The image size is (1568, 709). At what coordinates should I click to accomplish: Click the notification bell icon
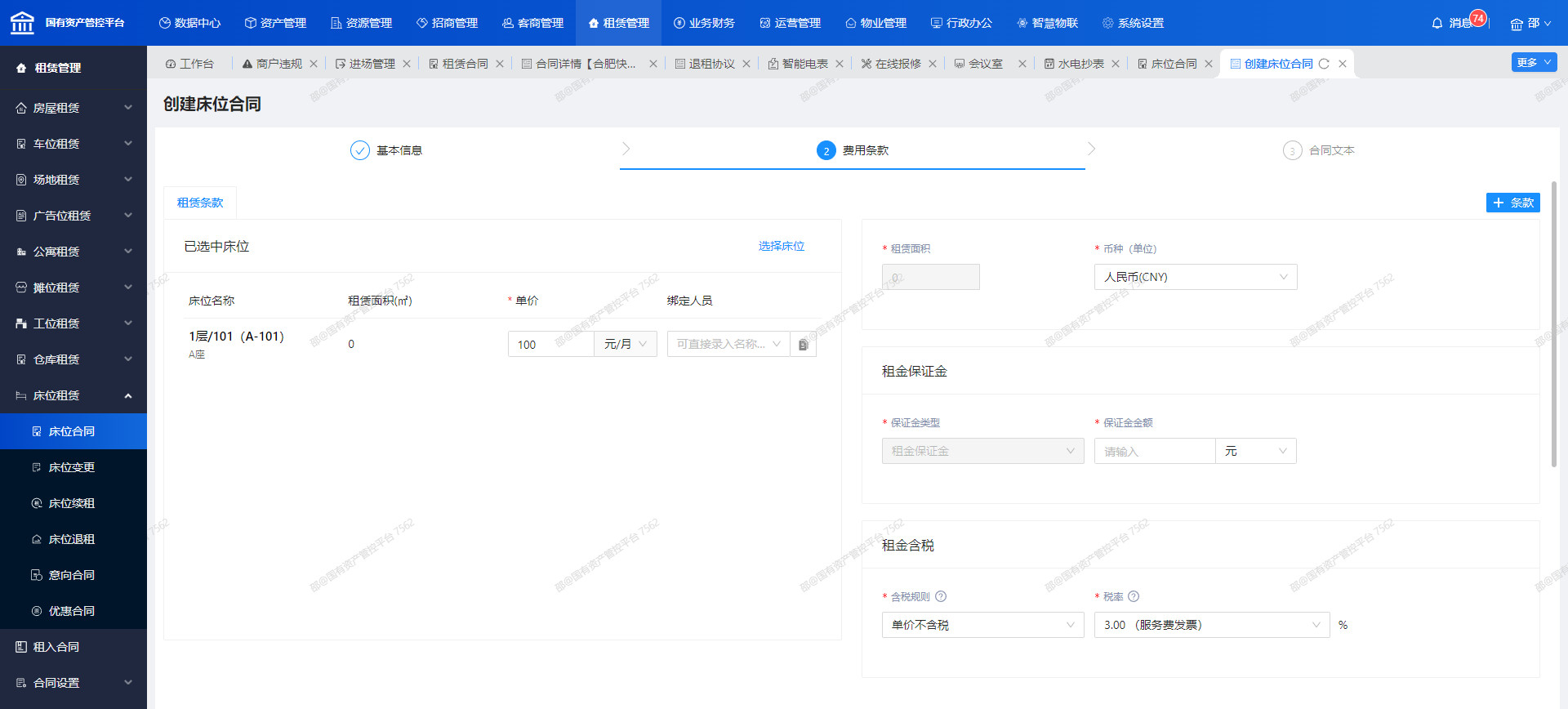pos(1437,23)
